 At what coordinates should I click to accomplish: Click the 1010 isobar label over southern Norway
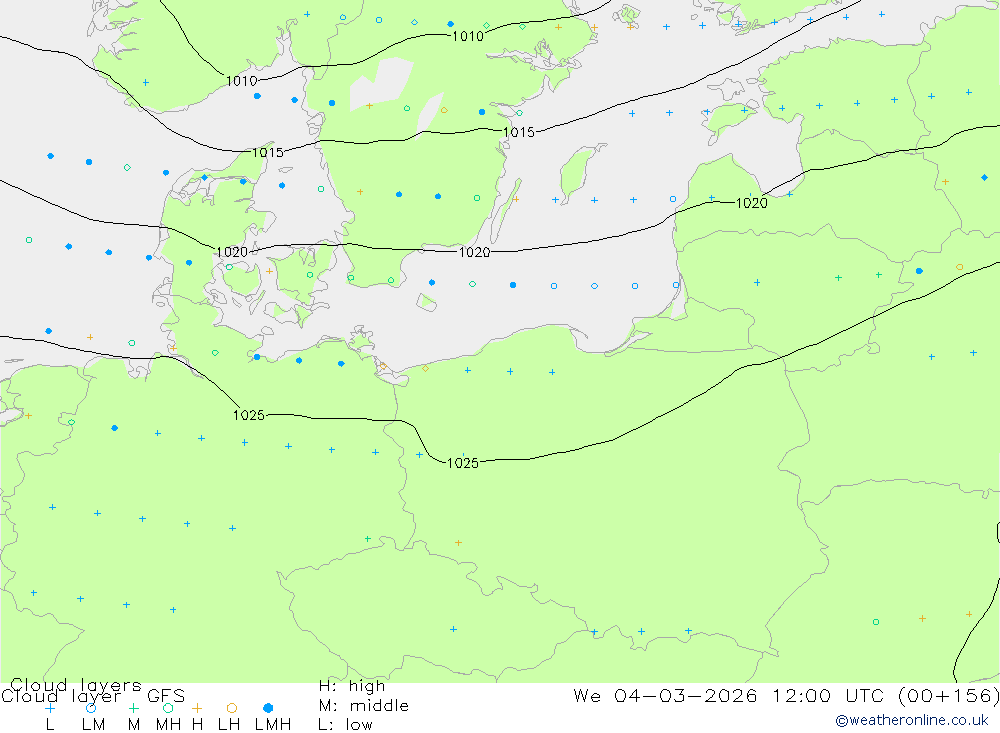coord(242,81)
